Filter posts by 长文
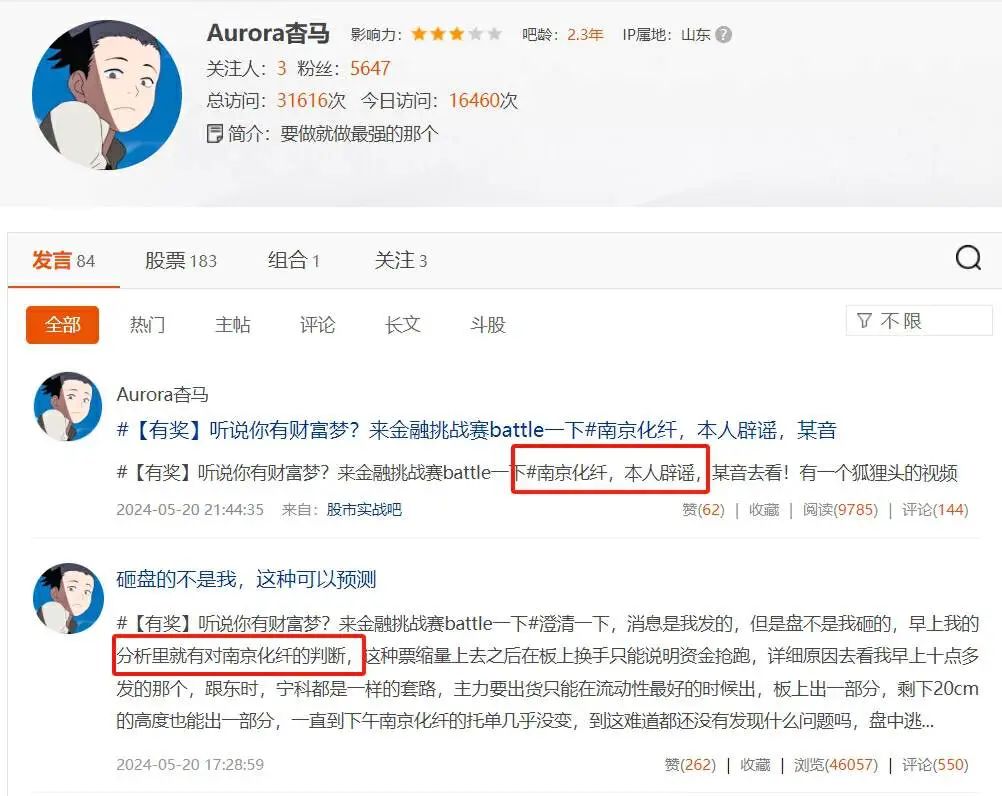This screenshot has width=1002, height=796. [x=403, y=325]
